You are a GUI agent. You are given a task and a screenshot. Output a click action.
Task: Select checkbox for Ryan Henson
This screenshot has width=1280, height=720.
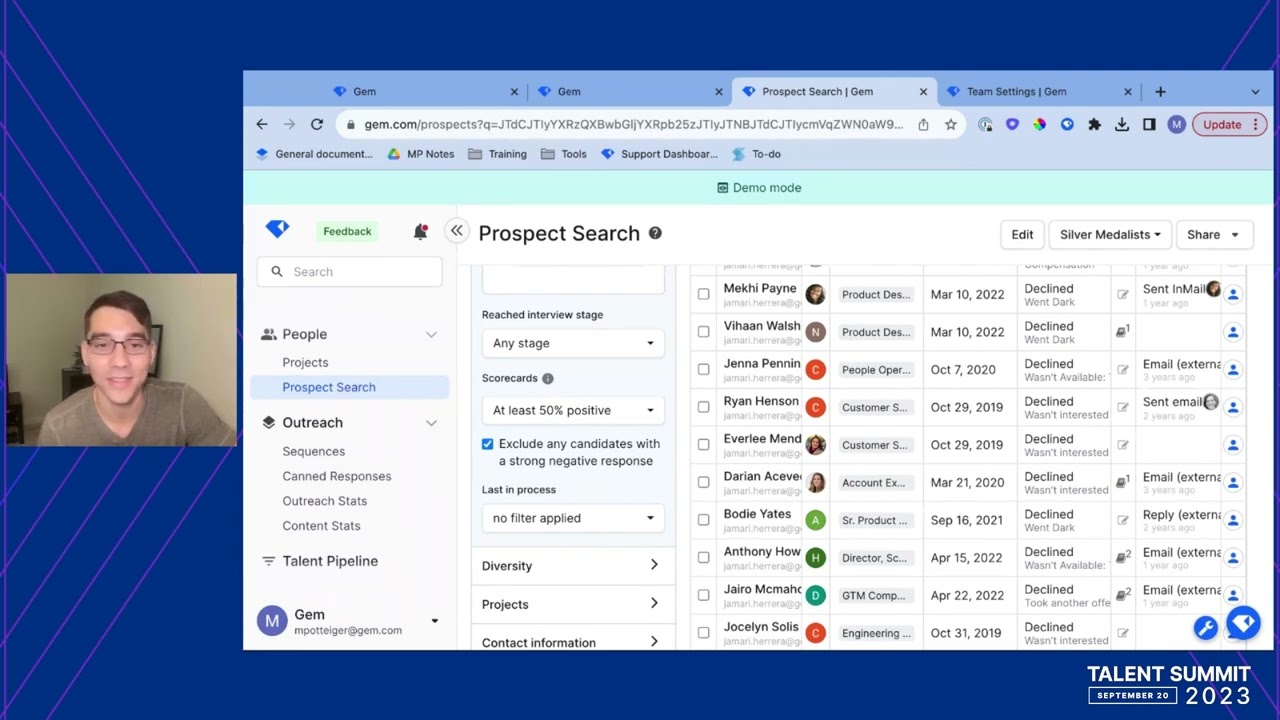pyautogui.click(x=703, y=407)
